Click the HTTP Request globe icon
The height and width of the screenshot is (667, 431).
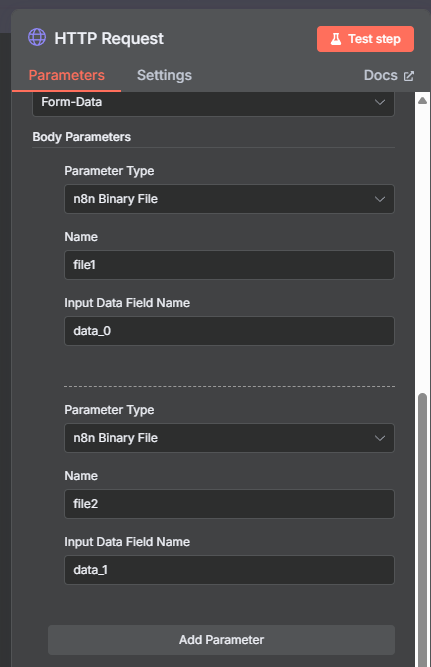37,37
